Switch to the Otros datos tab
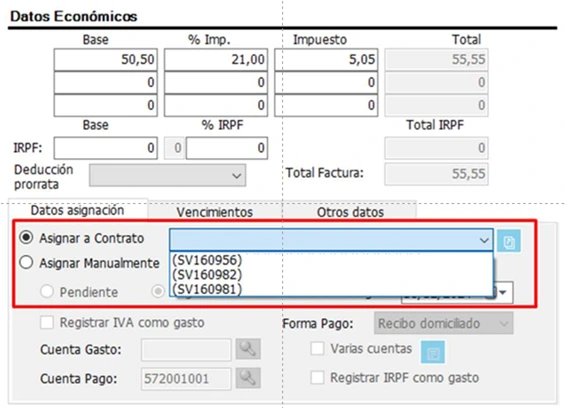Screen dimensions: 567x408 coord(350,212)
